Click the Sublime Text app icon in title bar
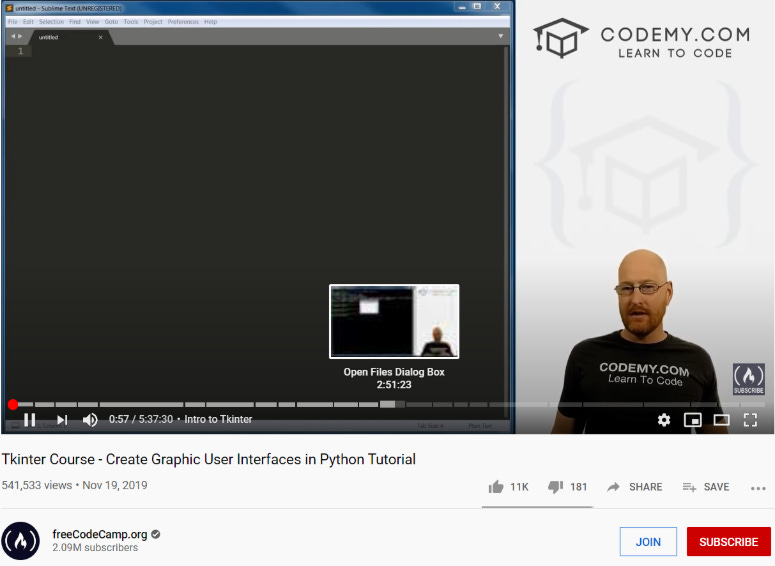This screenshot has width=775, height=566. tap(9, 8)
